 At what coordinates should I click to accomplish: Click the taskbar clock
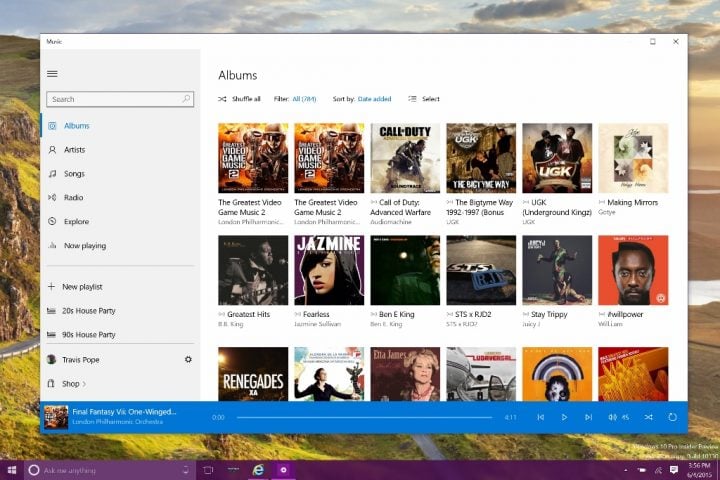(x=699, y=470)
